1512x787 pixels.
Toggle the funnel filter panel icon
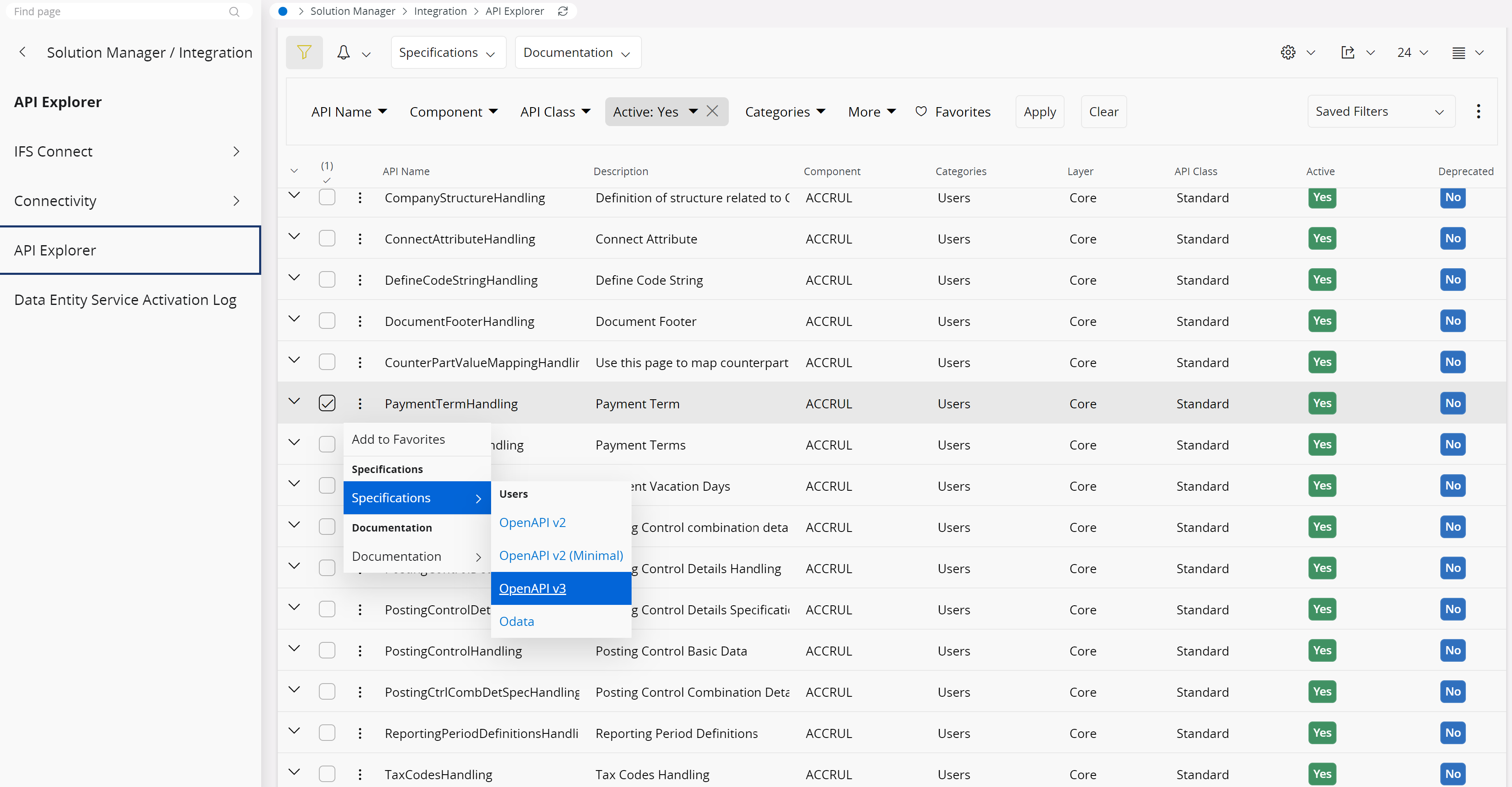[x=304, y=52]
